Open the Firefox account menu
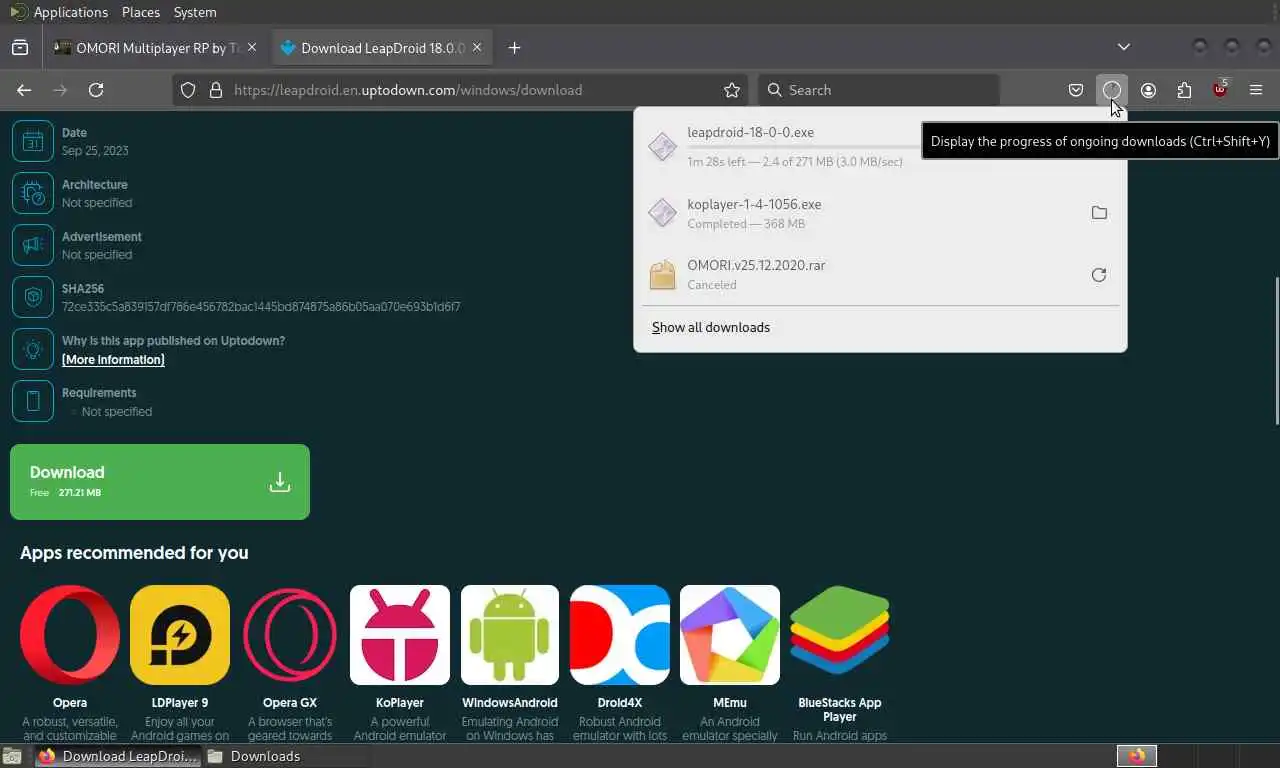 (x=1148, y=90)
